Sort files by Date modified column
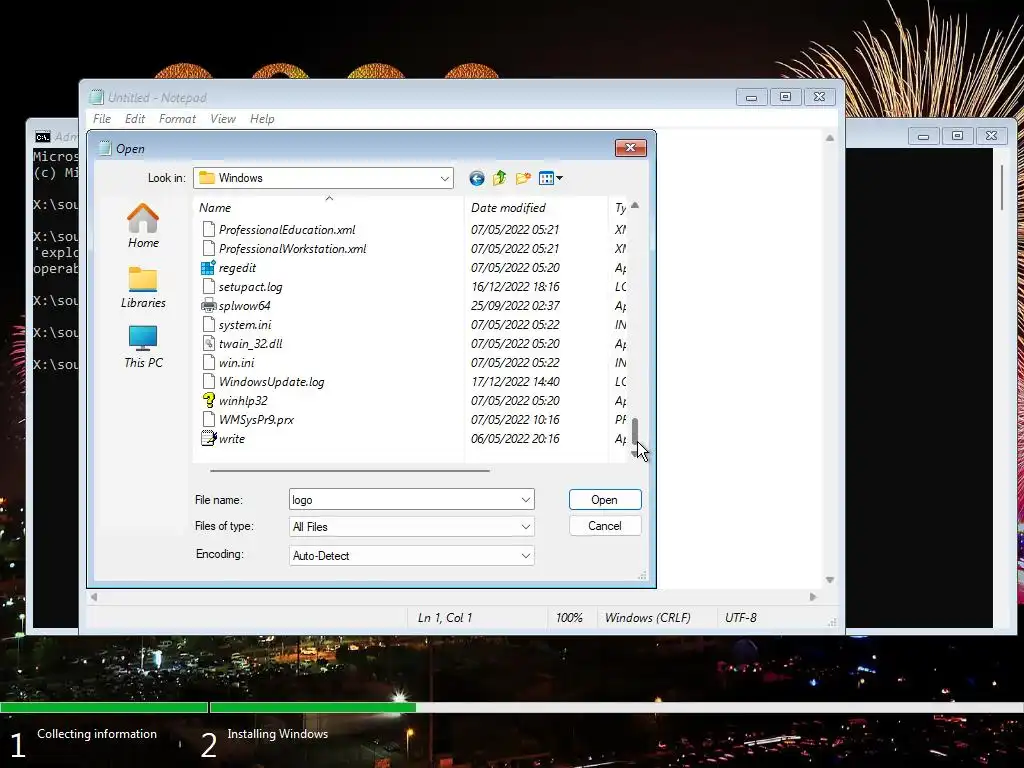The image size is (1024, 768). click(536, 208)
